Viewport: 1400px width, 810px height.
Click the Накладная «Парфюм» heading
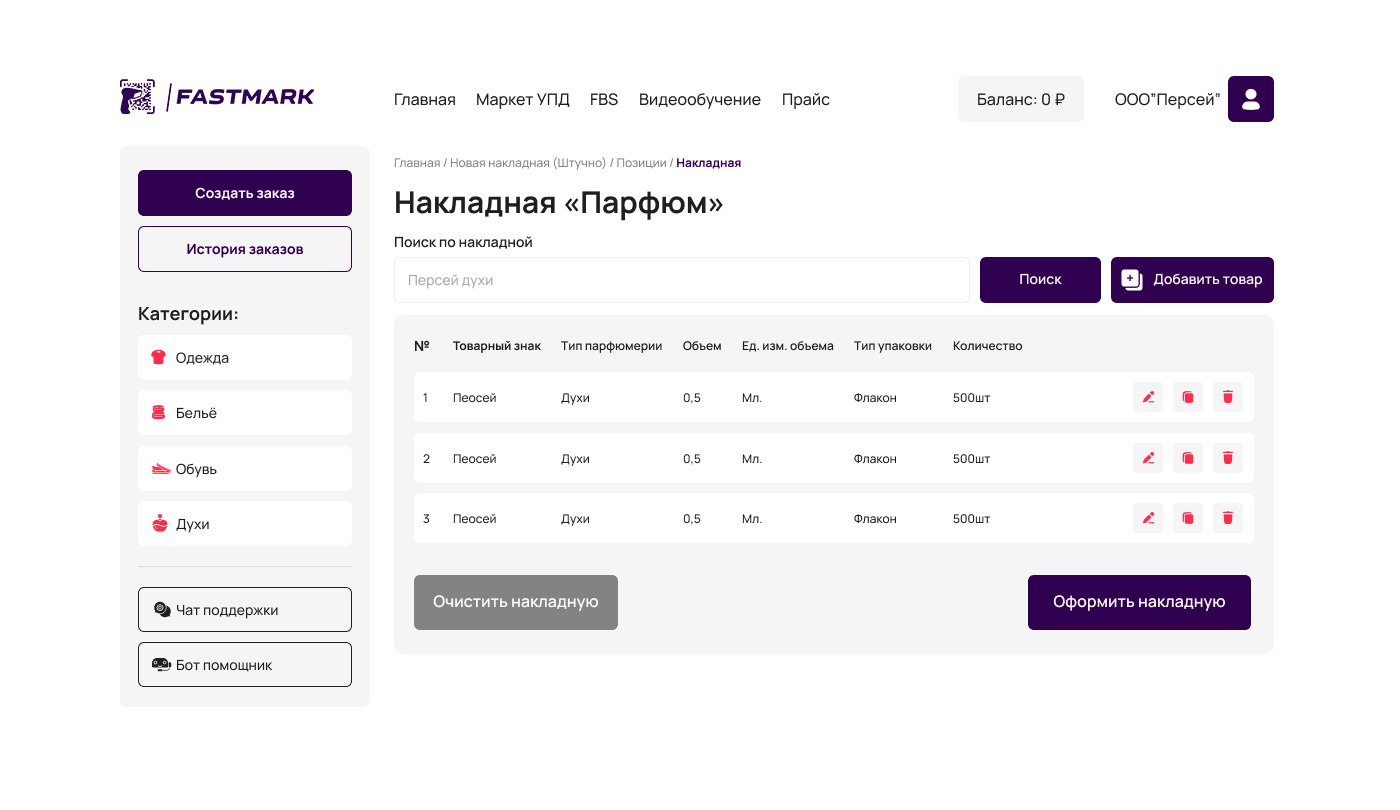click(x=559, y=203)
